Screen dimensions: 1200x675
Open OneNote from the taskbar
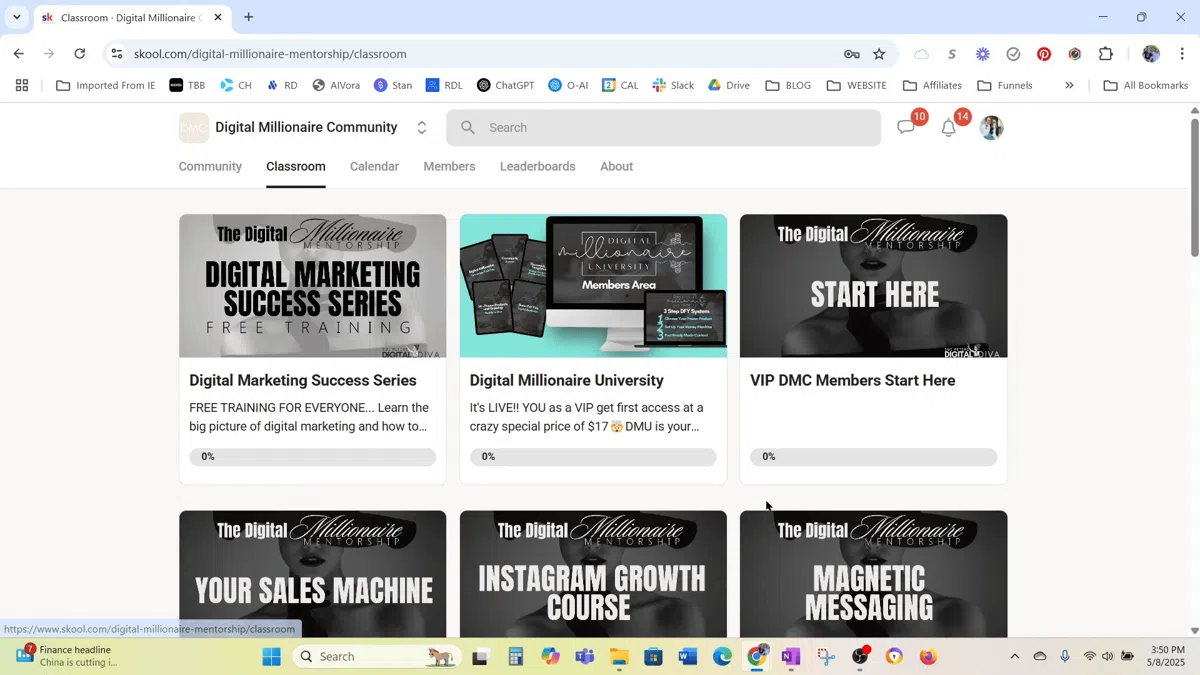tap(791, 657)
